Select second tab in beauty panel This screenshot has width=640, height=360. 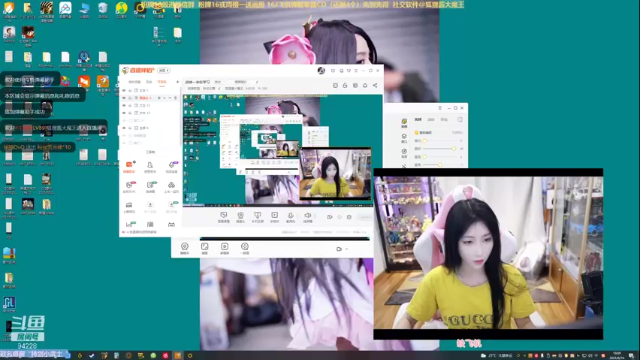(x=431, y=120)
